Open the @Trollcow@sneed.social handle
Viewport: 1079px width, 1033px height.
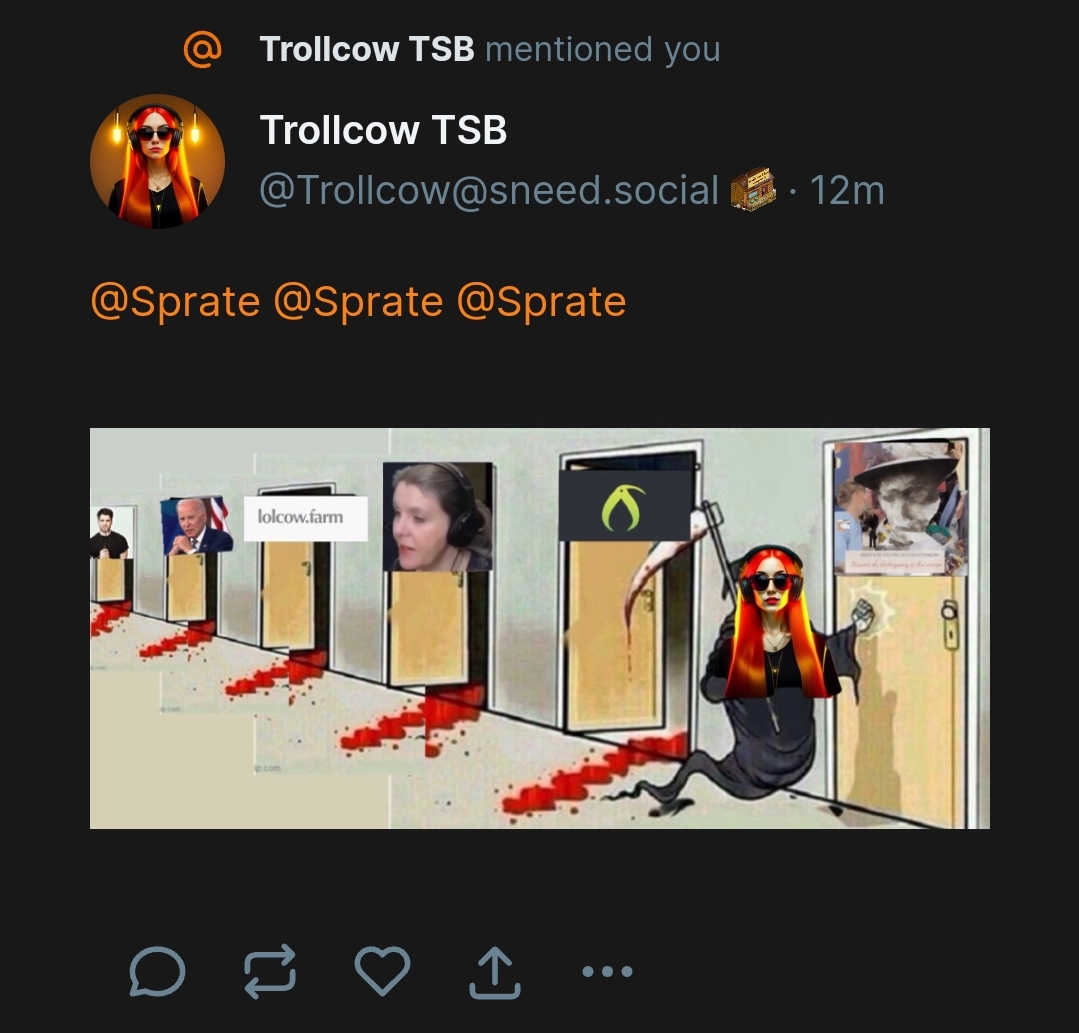pyautogui.click(x=489, y=190)
